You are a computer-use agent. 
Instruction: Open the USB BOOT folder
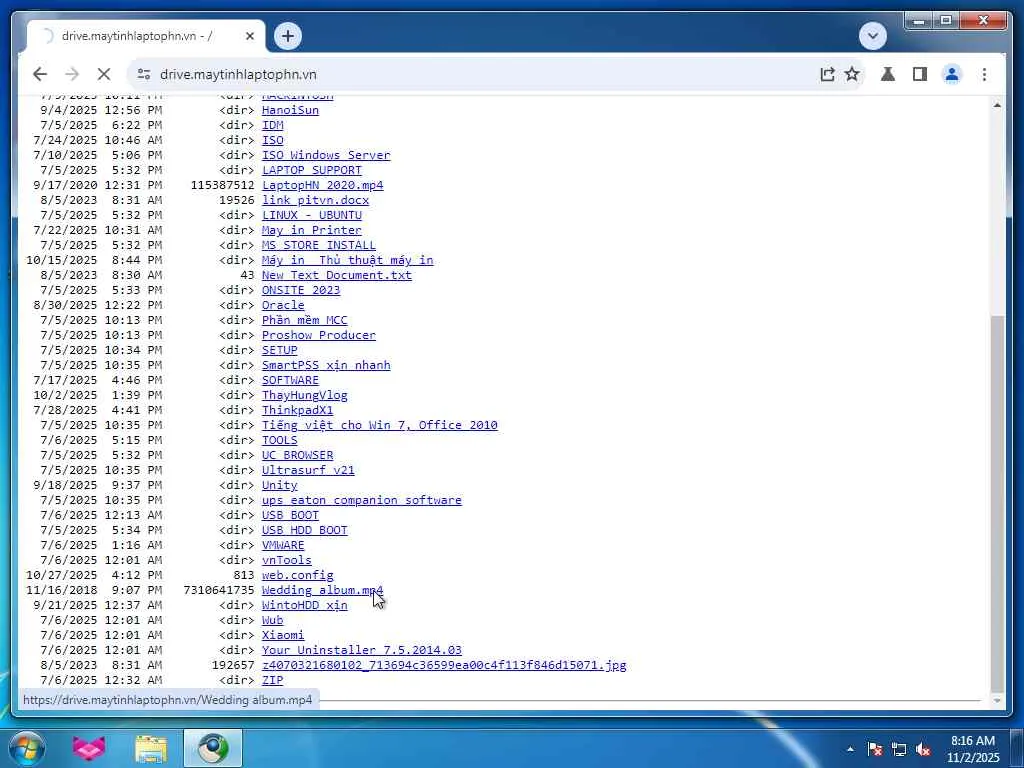[x=291, y=515]
